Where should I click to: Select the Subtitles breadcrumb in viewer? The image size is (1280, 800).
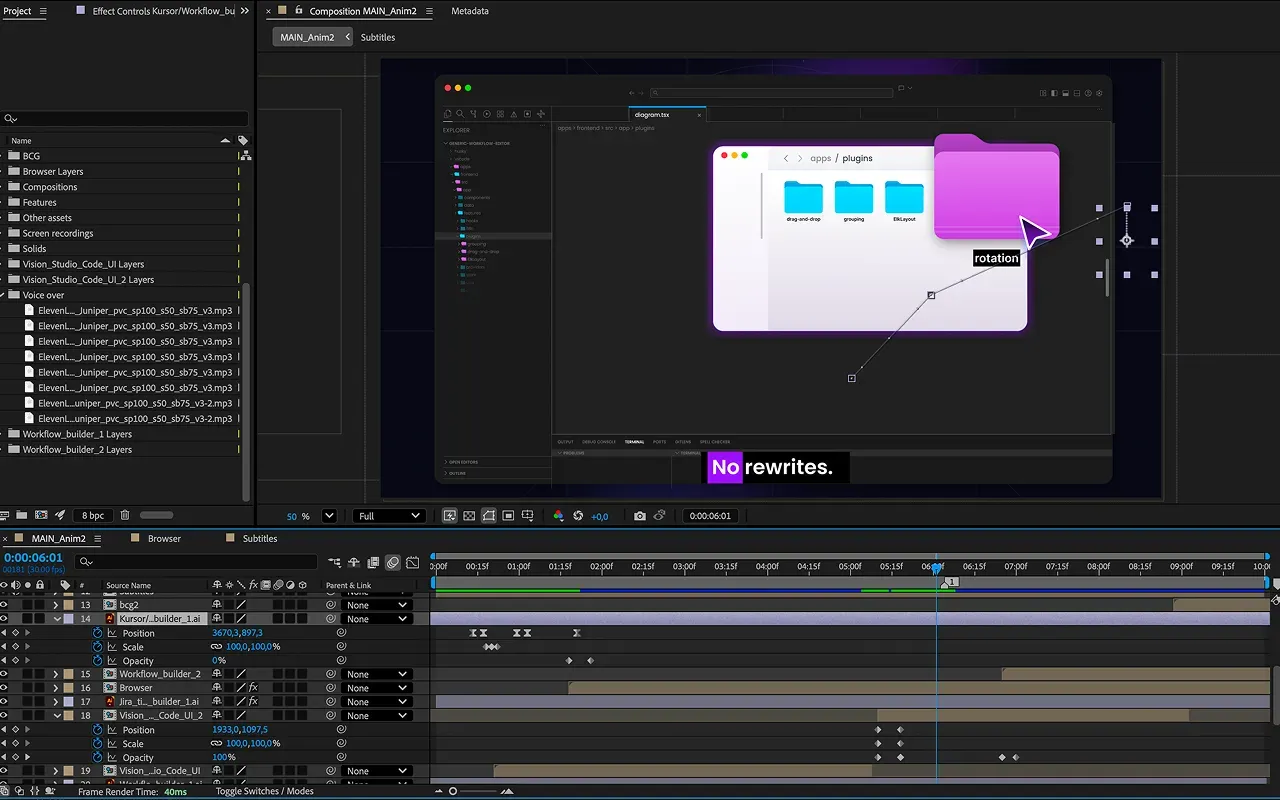coord(378,37)
